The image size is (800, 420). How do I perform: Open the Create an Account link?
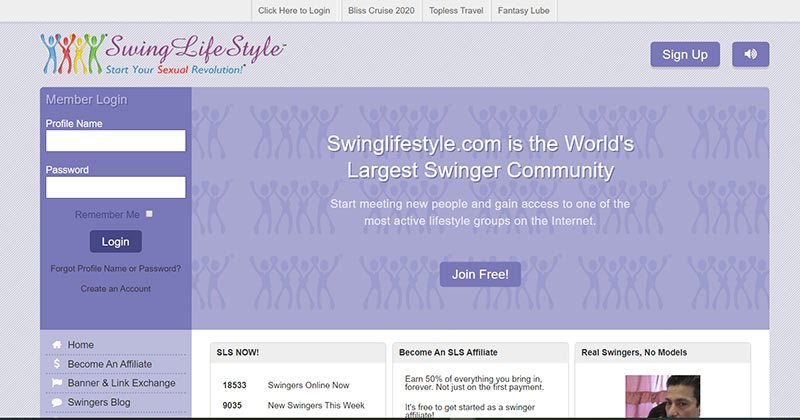[116, 288]
